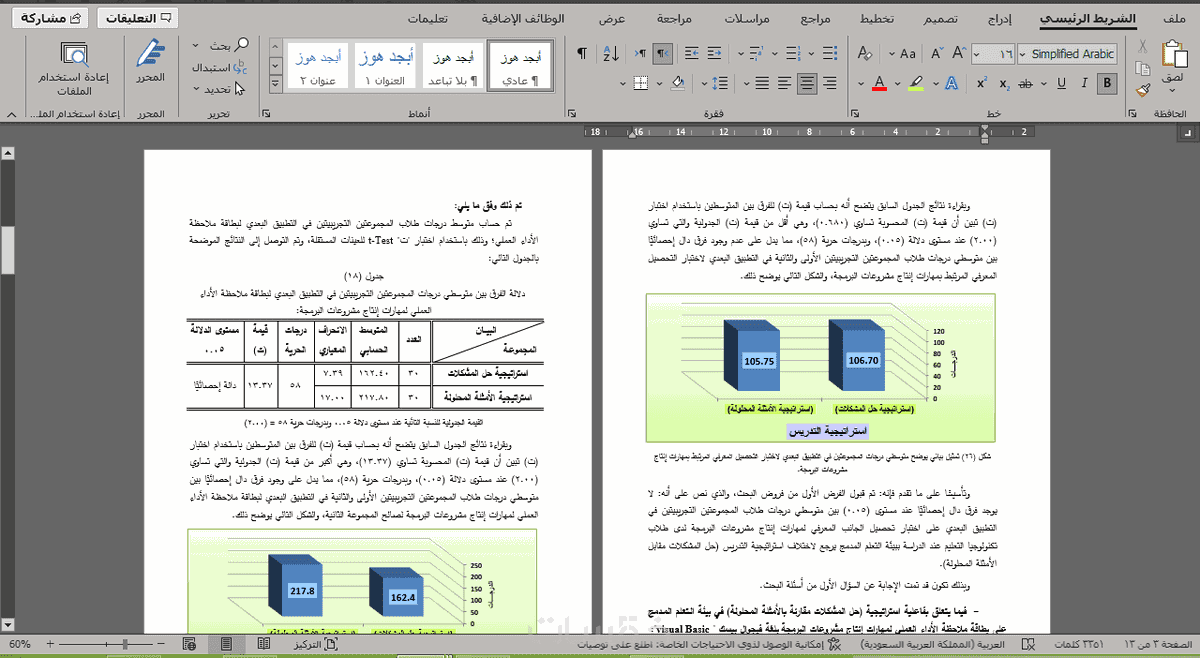Apply the yellow-green highlight color
The height and width of the screenshot is (658, 1200).
pos(916,82)
